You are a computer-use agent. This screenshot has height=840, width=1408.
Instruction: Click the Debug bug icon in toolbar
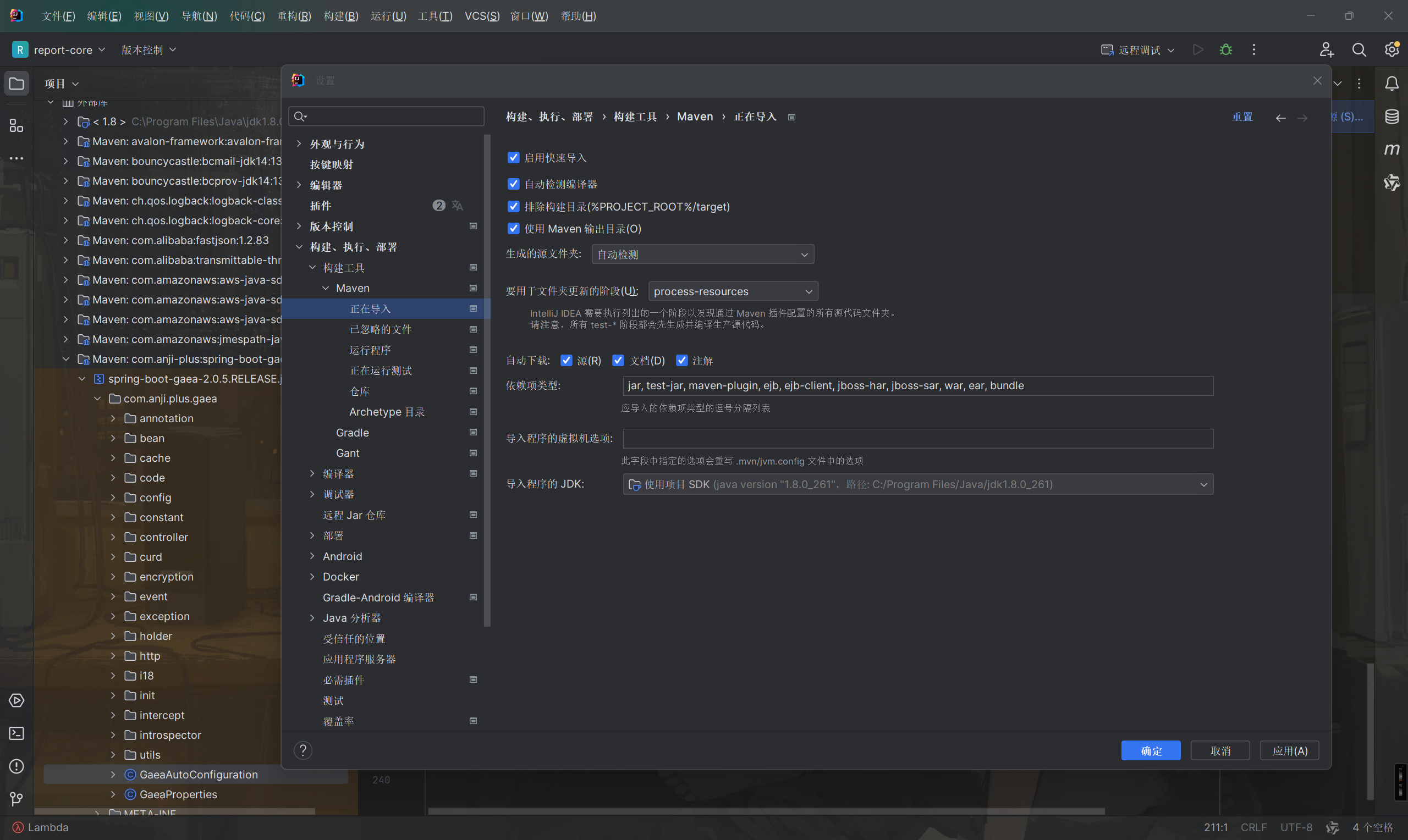1226,50
